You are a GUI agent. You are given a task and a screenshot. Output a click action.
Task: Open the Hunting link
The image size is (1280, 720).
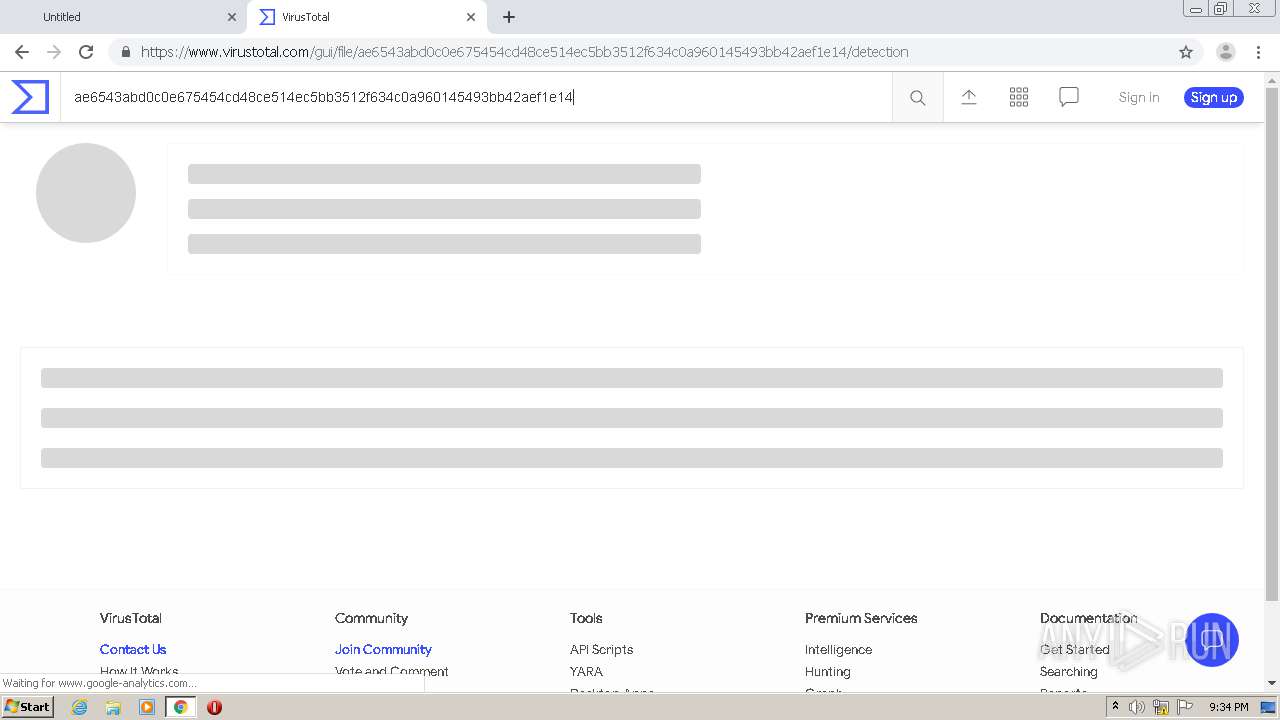pos(827,671)
